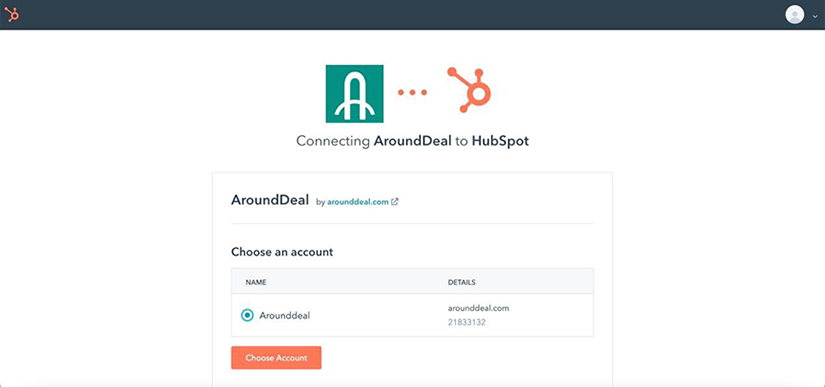Click the three orange connector dots
Image resolution: width=825 pixels, height=387 pixels.
[x=412, y=93]
